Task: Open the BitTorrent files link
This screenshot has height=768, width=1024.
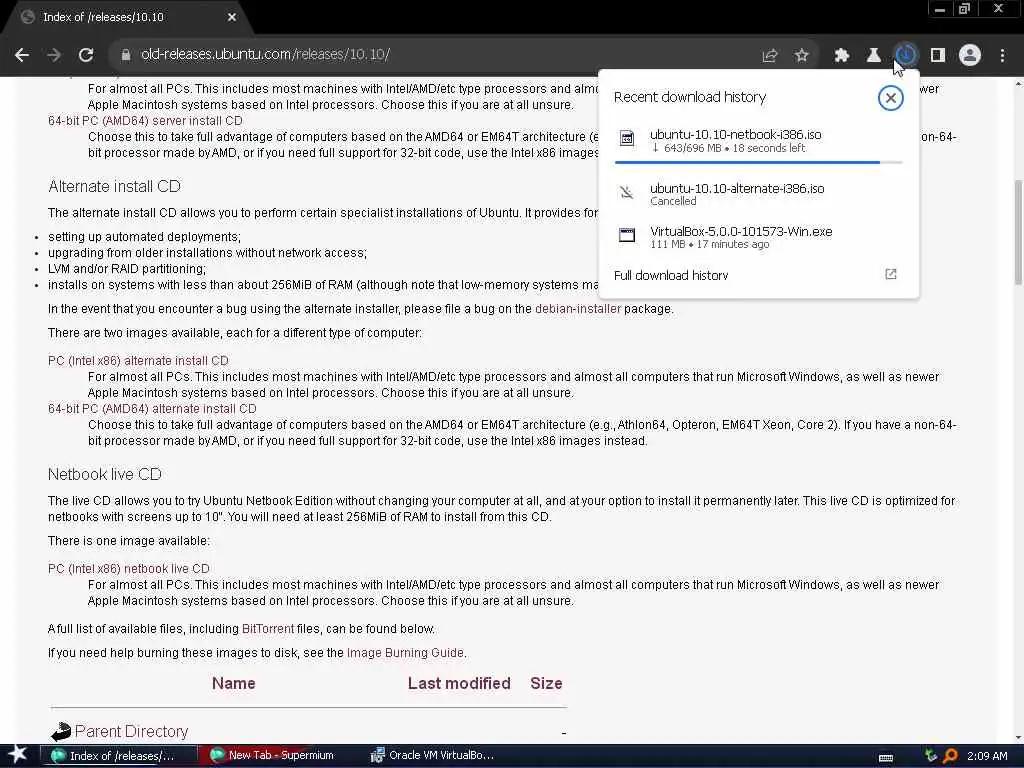Action: point(268,629)
